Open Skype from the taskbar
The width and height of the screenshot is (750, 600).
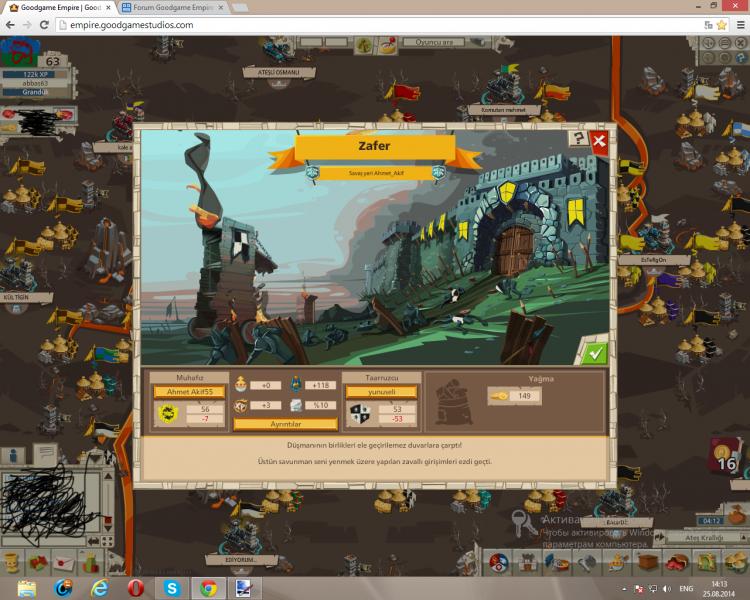click(171, 588)
